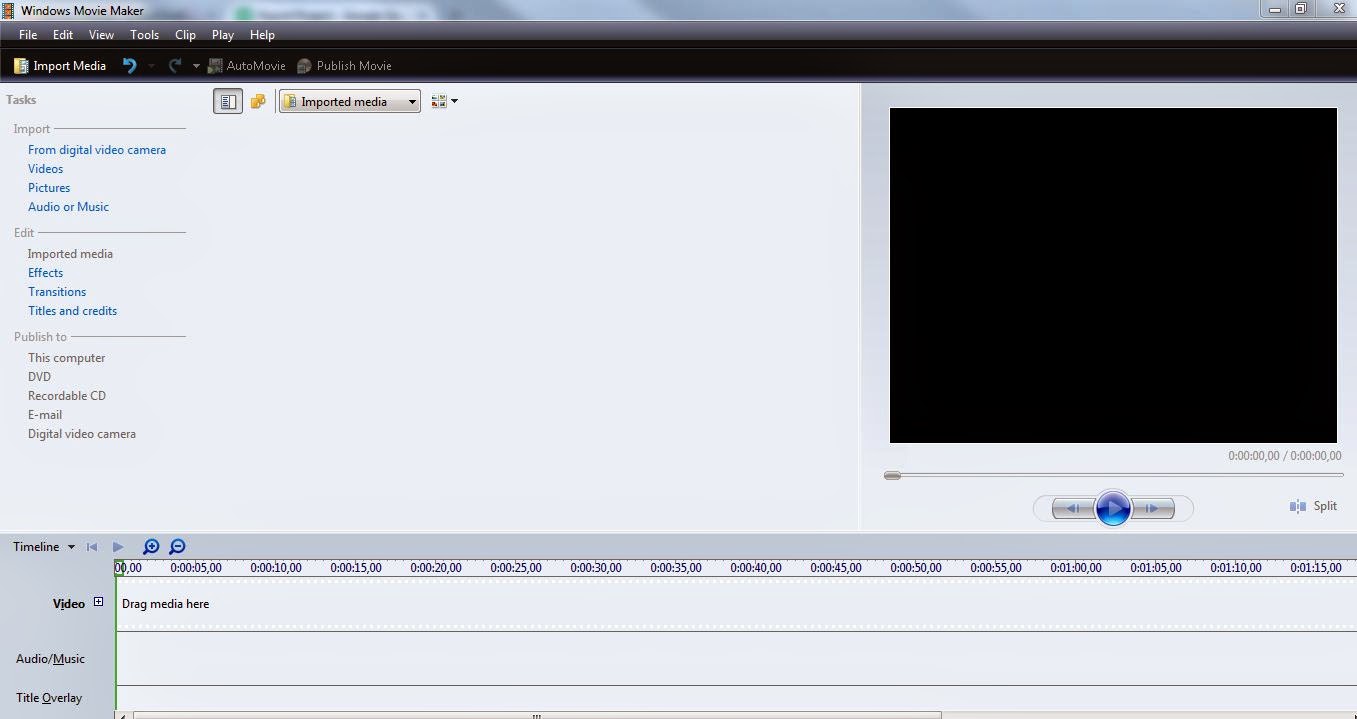This screenshot has width=1357, height=719.
Task: Open Titles and credits
Action: [72, 310]
